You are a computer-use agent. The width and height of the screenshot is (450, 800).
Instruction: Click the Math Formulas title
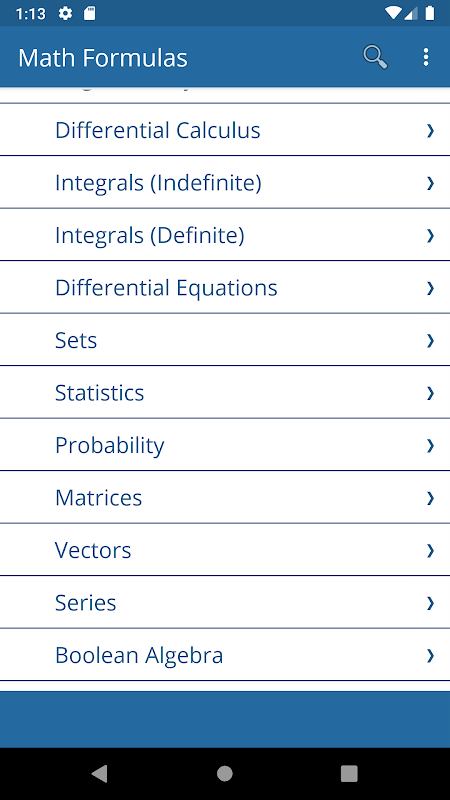(x=103, y=58)
